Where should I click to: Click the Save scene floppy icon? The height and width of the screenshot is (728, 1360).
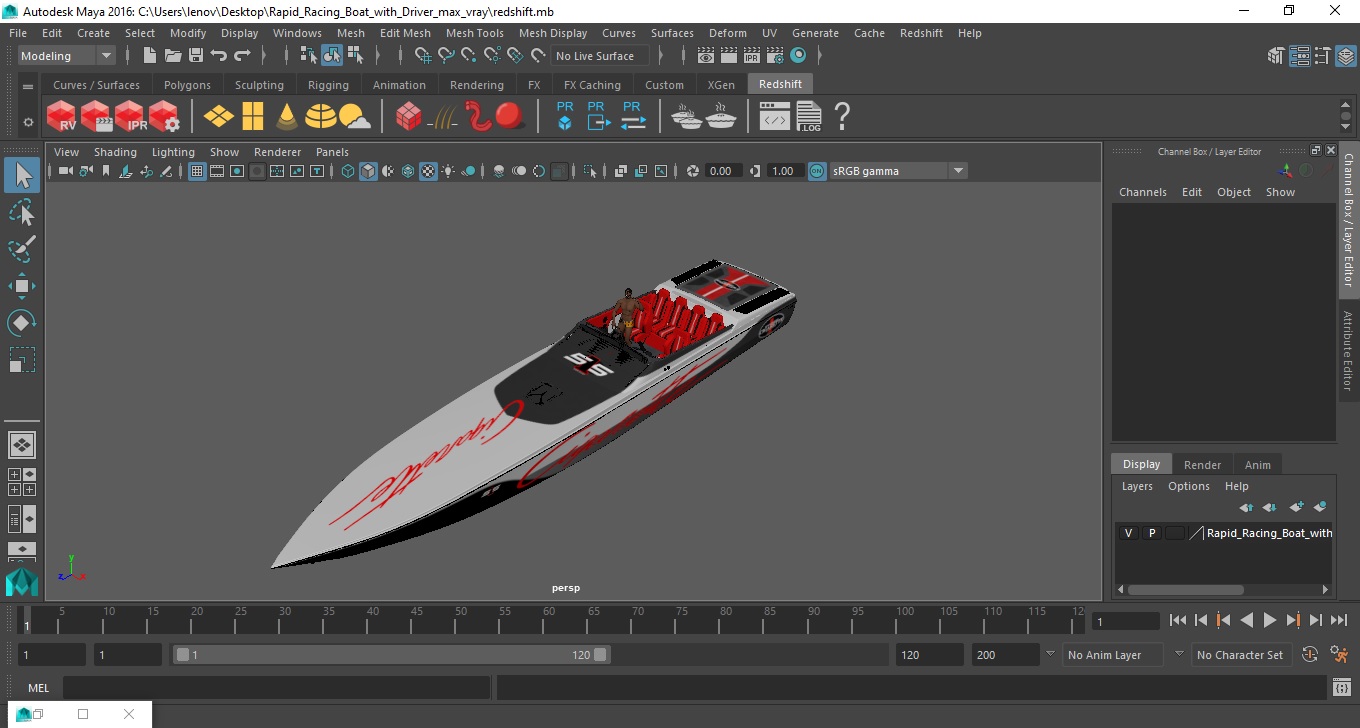point(196,56)
